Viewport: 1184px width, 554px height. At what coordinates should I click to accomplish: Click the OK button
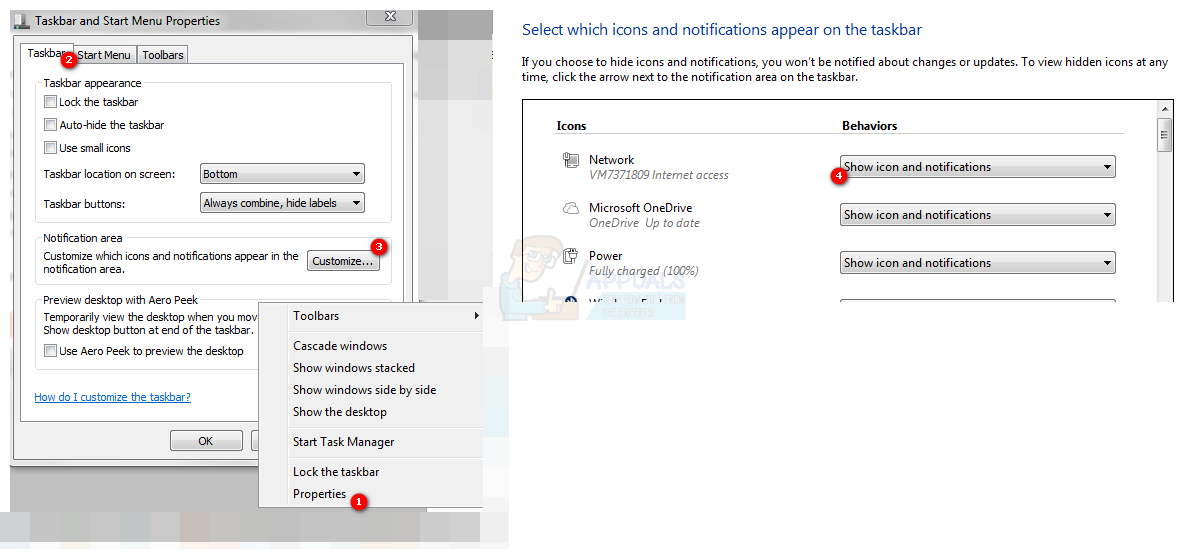tap(206, 442)
